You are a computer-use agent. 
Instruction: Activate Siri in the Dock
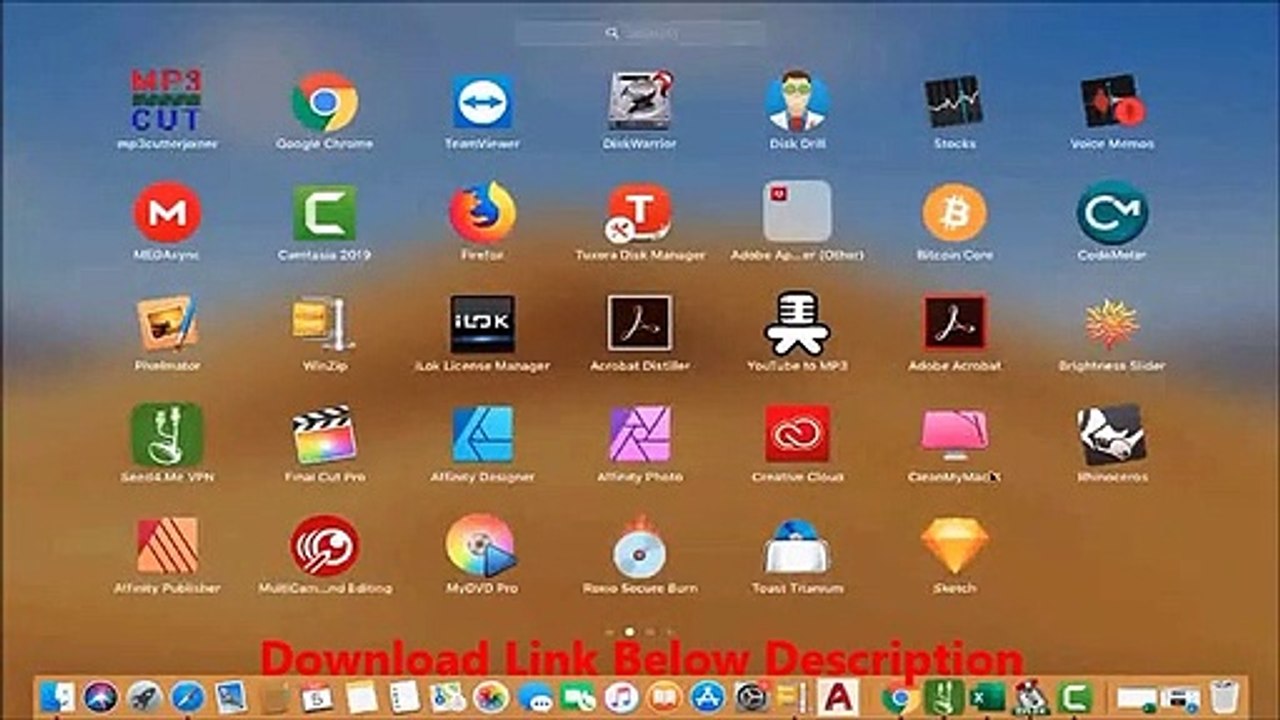(101, 696)
